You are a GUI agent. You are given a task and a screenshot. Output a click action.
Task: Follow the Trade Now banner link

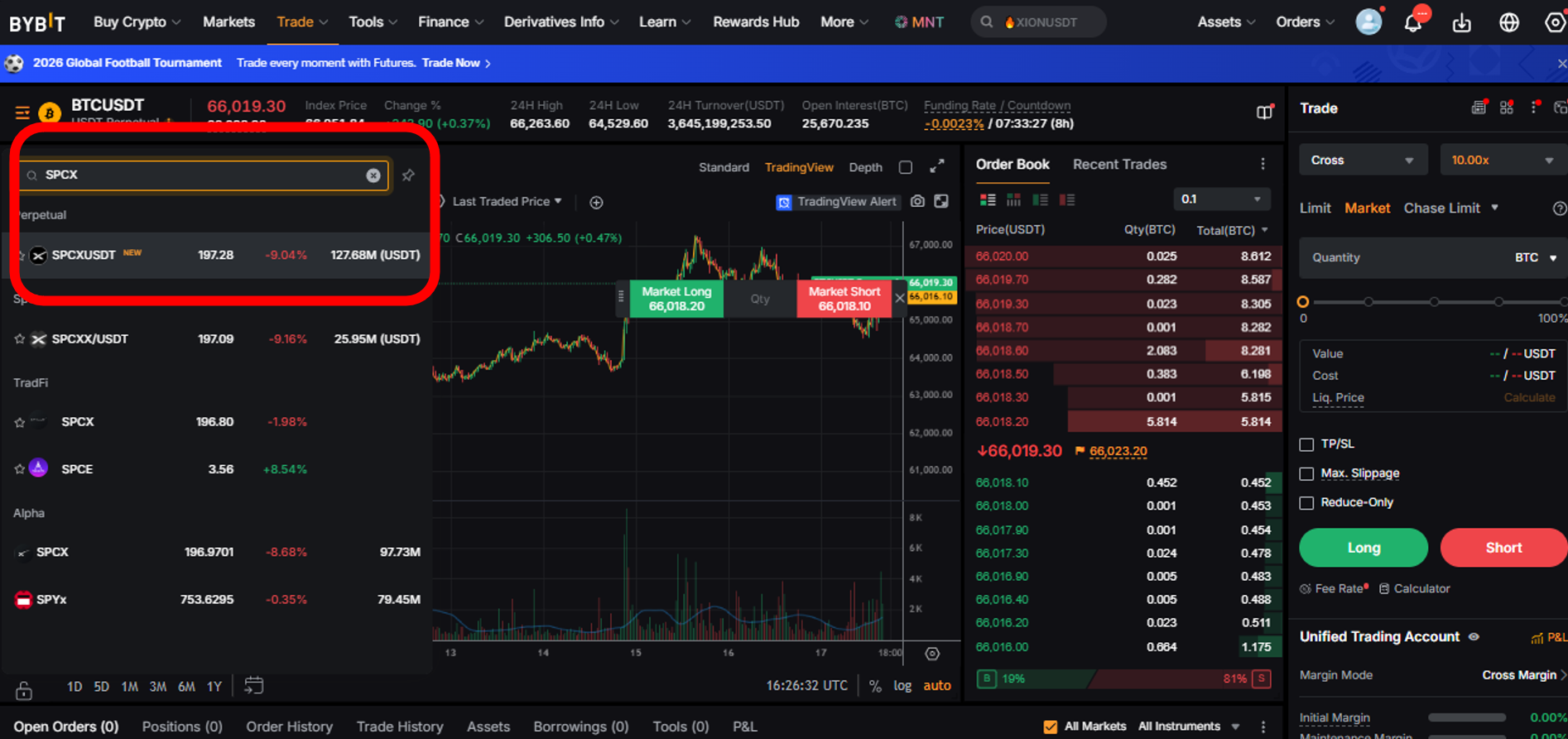(x=456, y=63)
